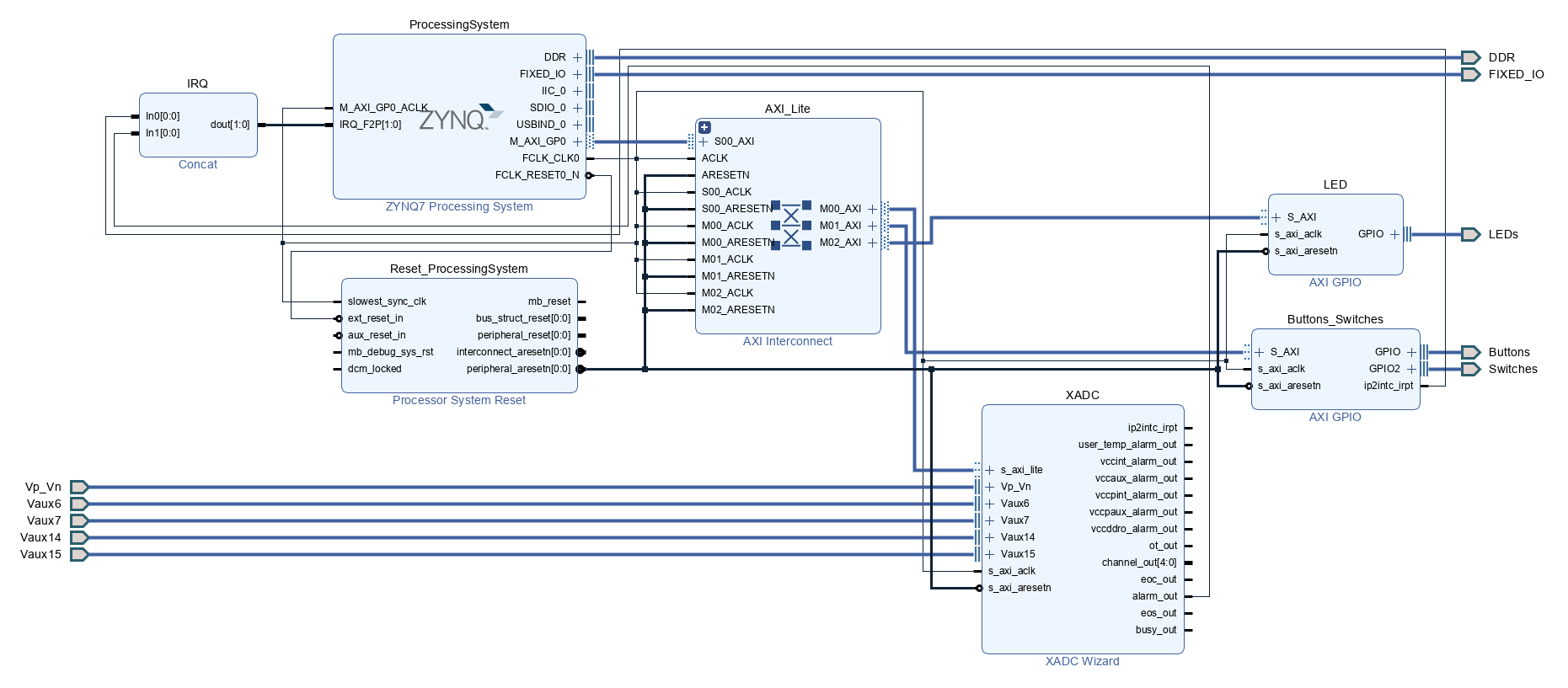This screenshot has width=1568, height=688.
Task: Click the ARESETN pin on AXI_Lite
Action: click(725, 175)
